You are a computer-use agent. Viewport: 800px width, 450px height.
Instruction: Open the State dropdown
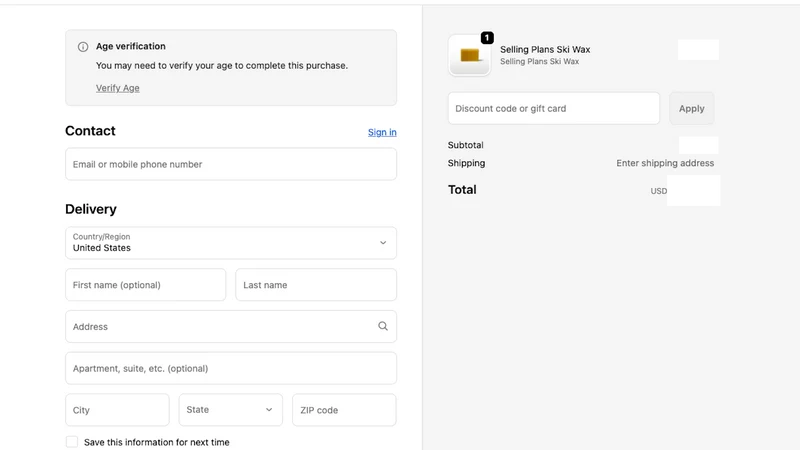pos(231,410)
